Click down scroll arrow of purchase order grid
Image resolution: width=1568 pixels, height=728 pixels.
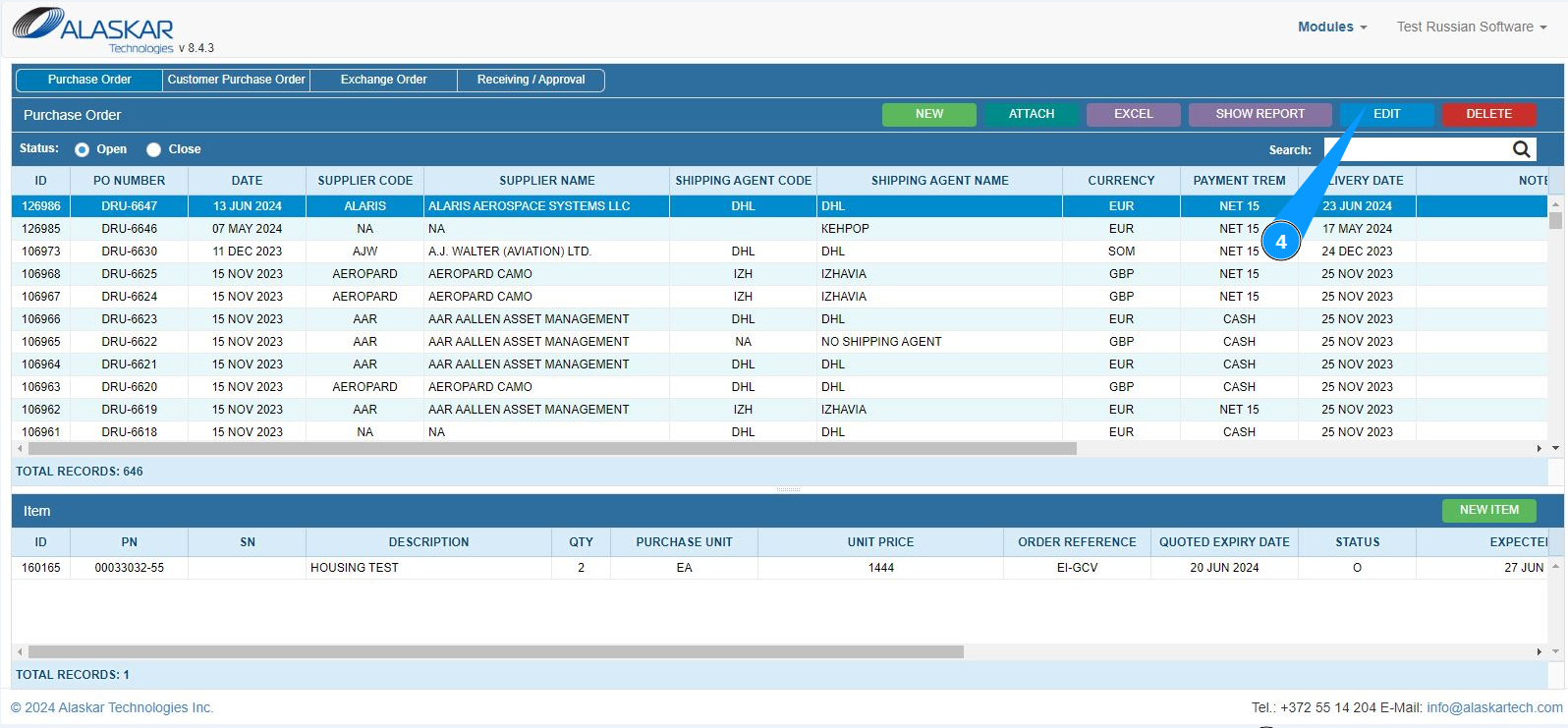1555,448
